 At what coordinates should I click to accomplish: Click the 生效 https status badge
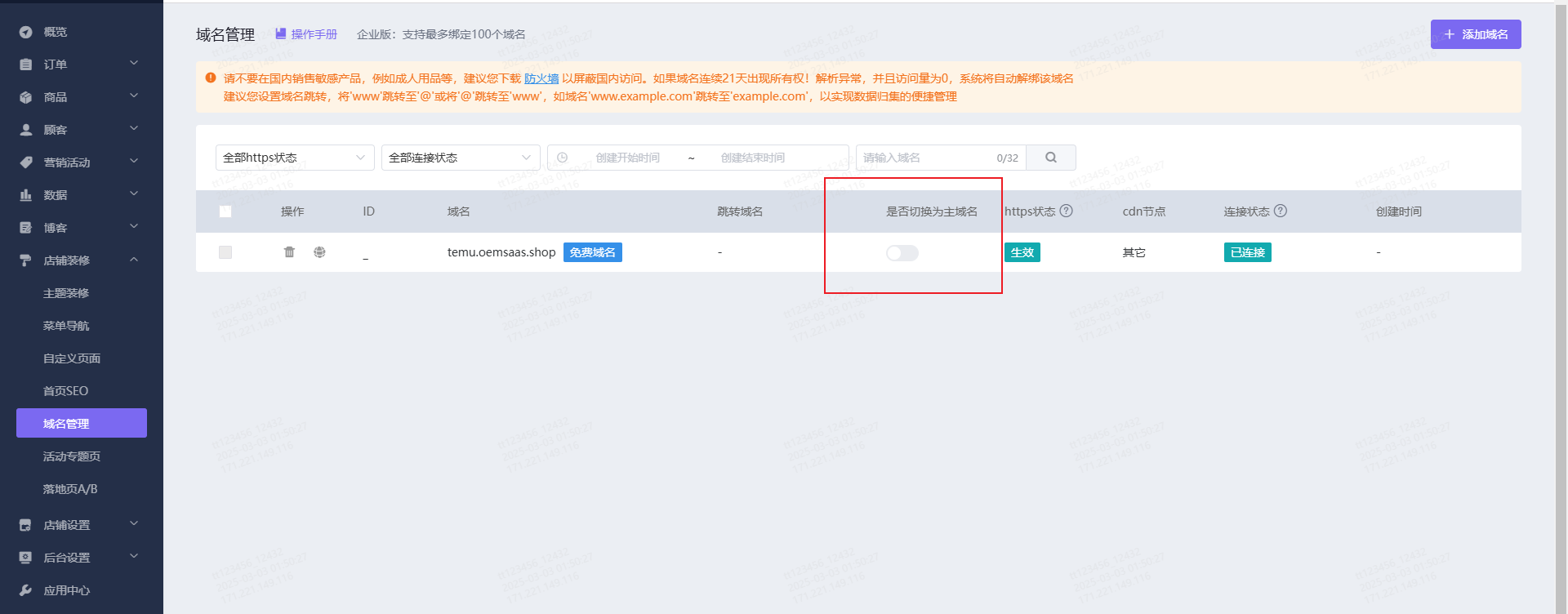[1022, 252]
